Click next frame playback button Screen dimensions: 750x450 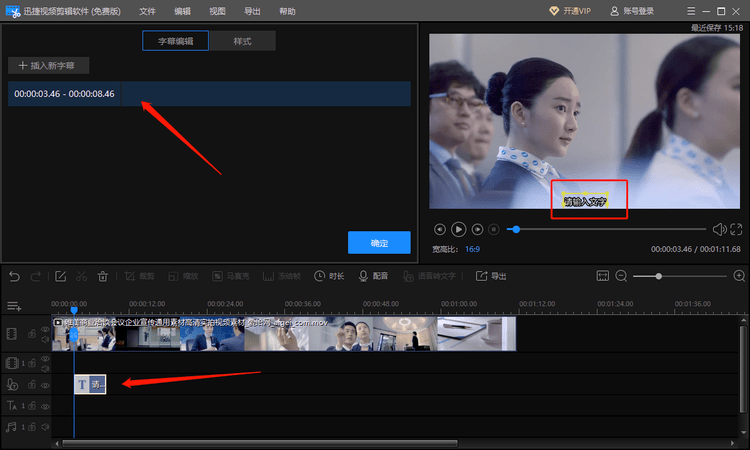pyautogui.click(x=477, y=230)
